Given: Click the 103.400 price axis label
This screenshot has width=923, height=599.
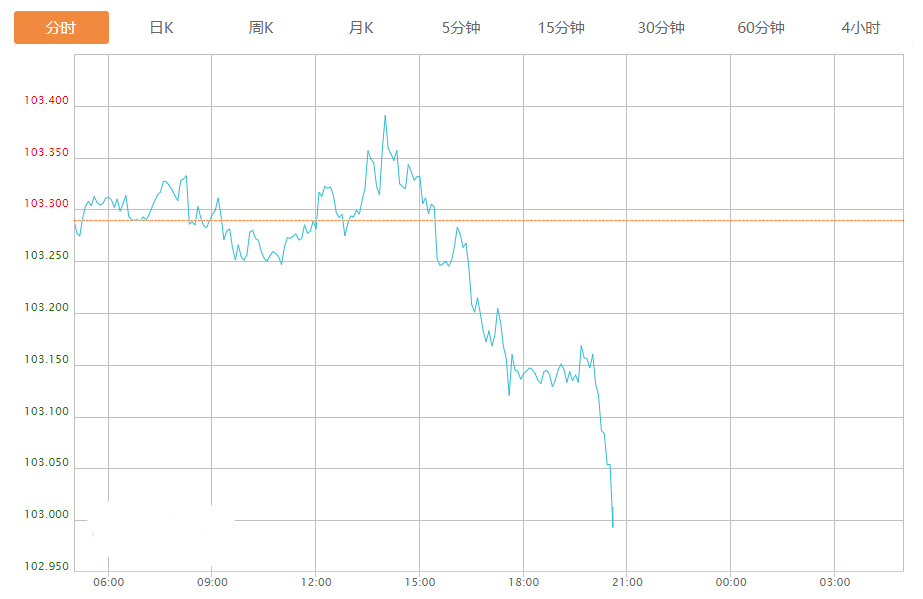Looking at the screenshot, I should (x=47, y=101).
